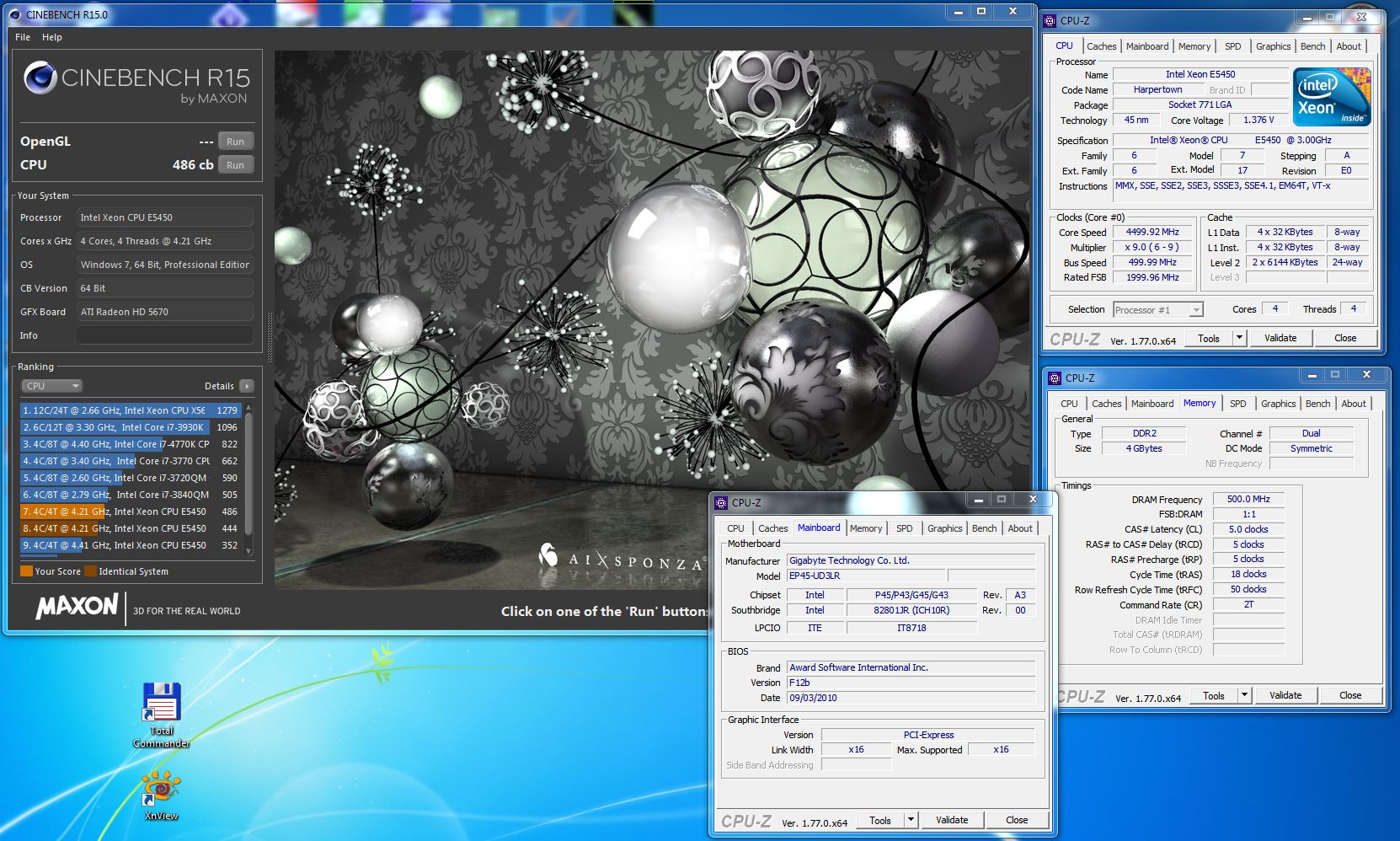Click Validate in CPU-Z Memory window
1400x841 pixels.
(1285, 695)
